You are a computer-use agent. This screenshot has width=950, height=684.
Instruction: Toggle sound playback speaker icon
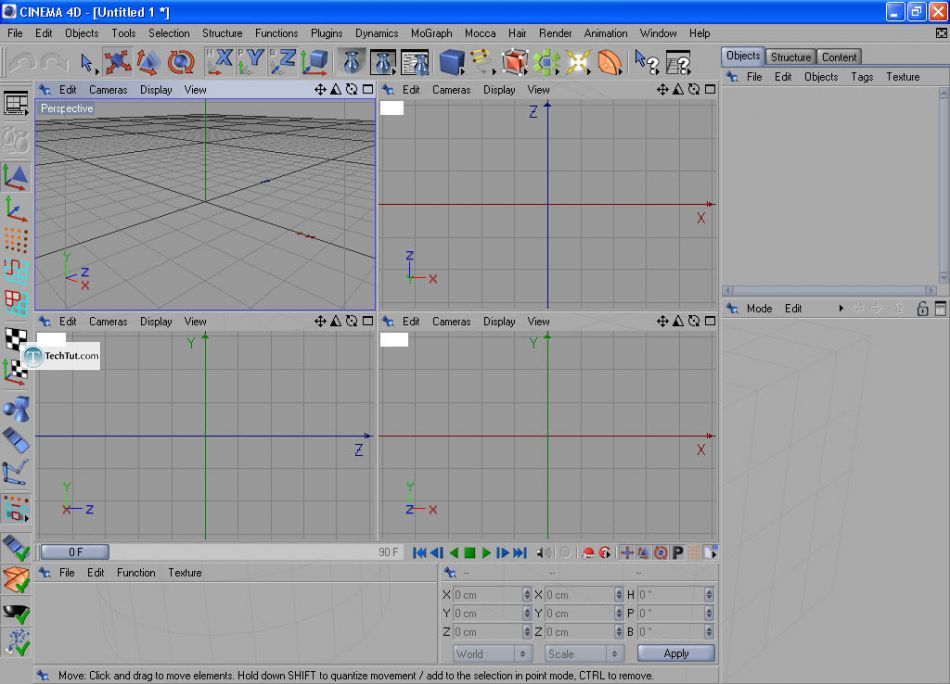click(544, 553)
